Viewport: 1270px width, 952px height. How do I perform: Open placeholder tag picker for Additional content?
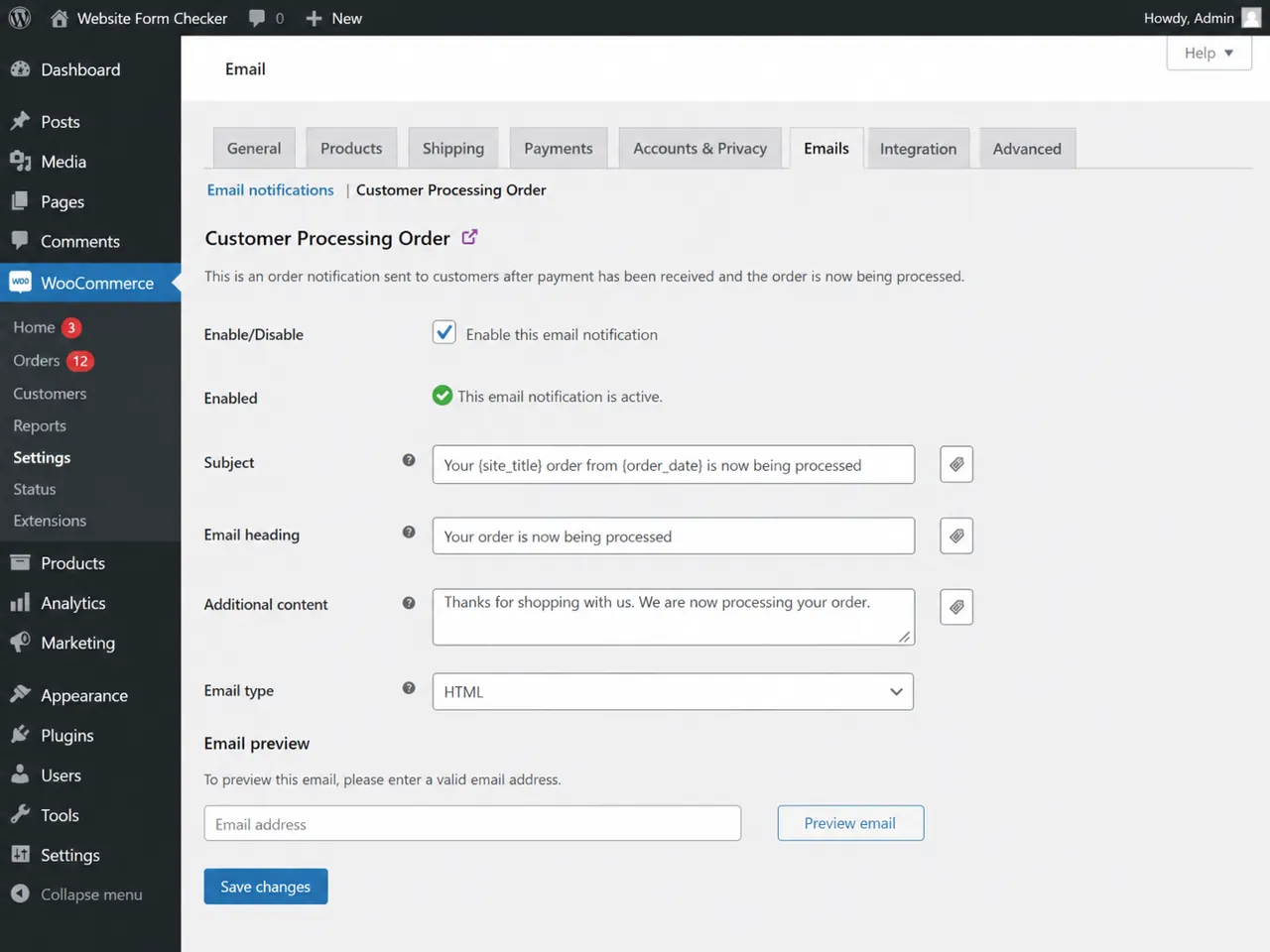[x=956, y=607]
